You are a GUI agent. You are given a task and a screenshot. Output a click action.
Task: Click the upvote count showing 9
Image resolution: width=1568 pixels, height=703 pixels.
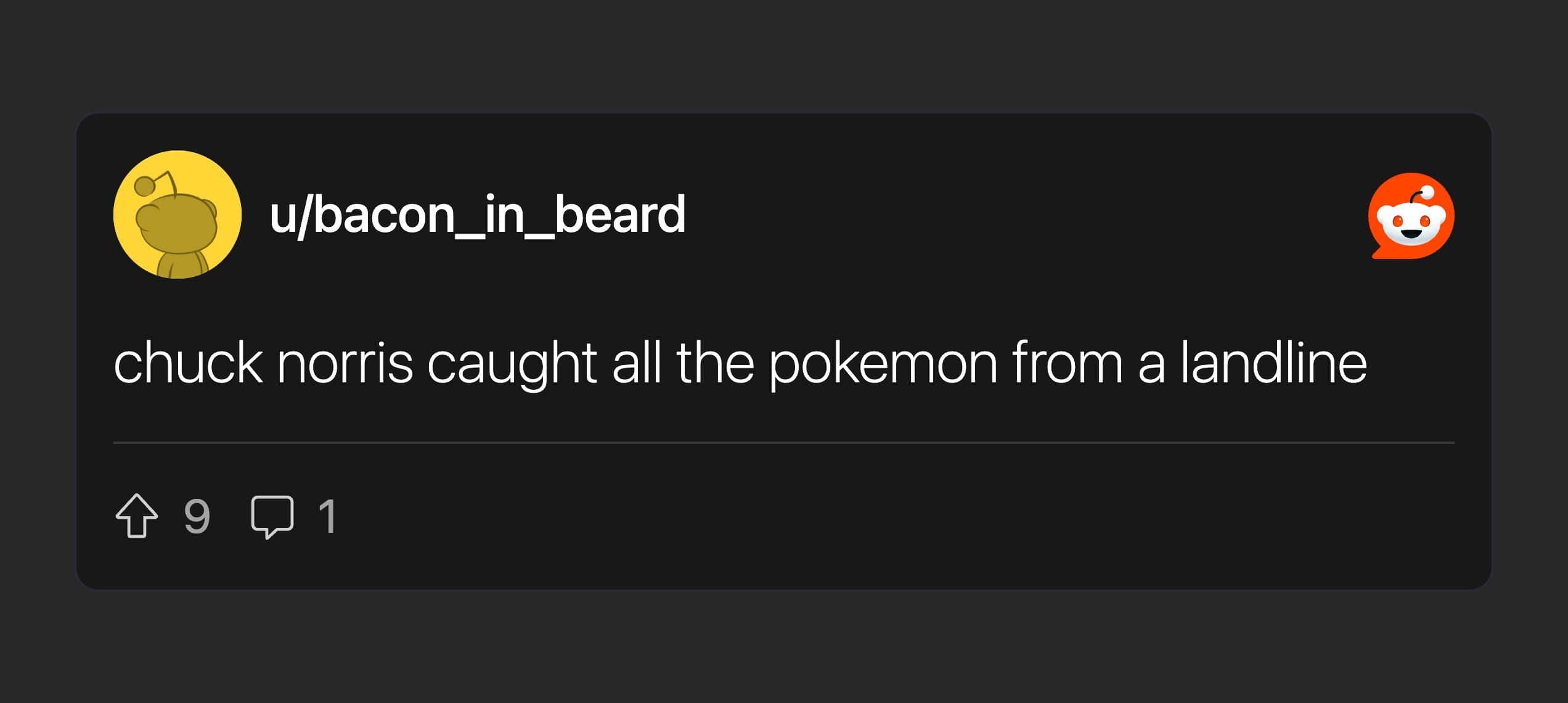tap(197, 516)
